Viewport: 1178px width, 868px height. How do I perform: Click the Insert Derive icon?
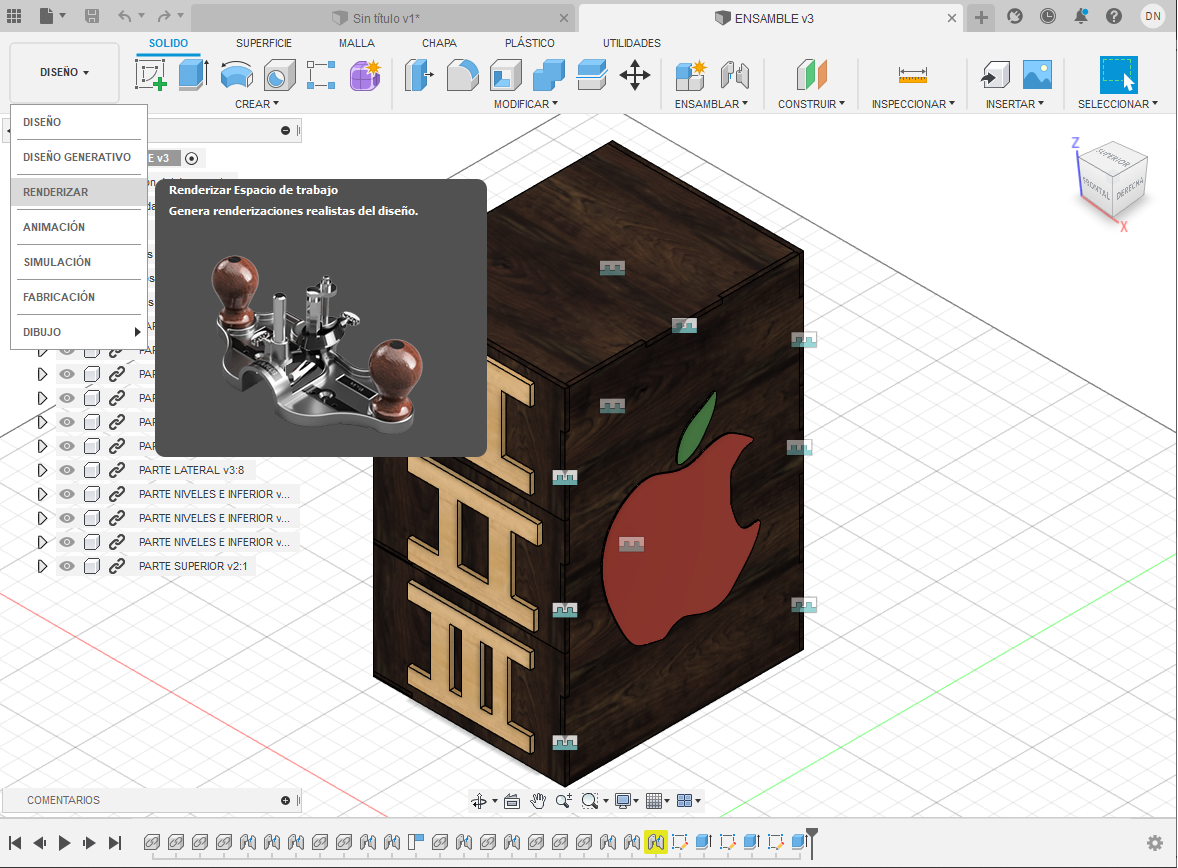click(995, 75)
